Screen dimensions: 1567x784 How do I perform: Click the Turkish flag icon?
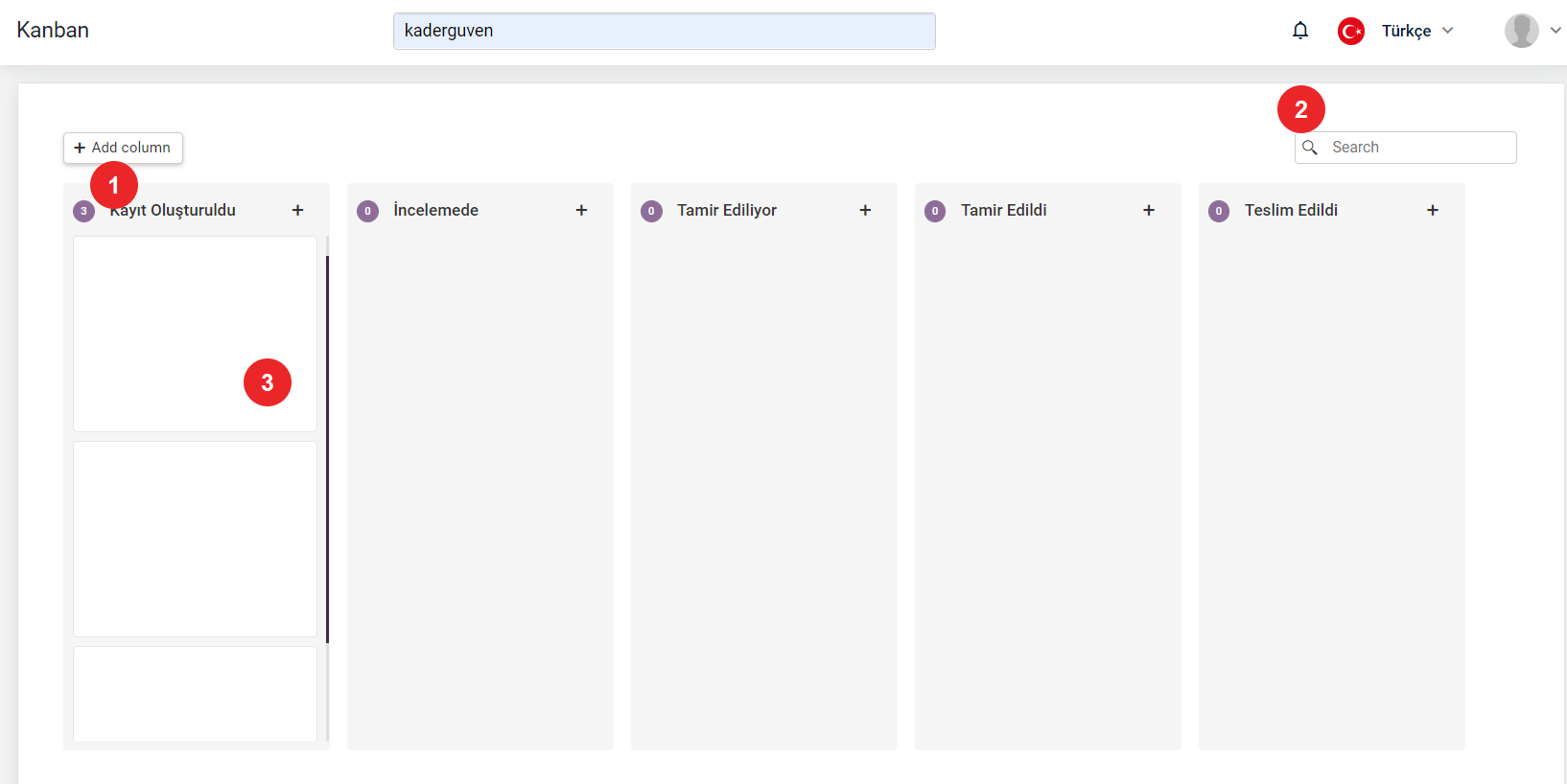tap(1351, 31)
